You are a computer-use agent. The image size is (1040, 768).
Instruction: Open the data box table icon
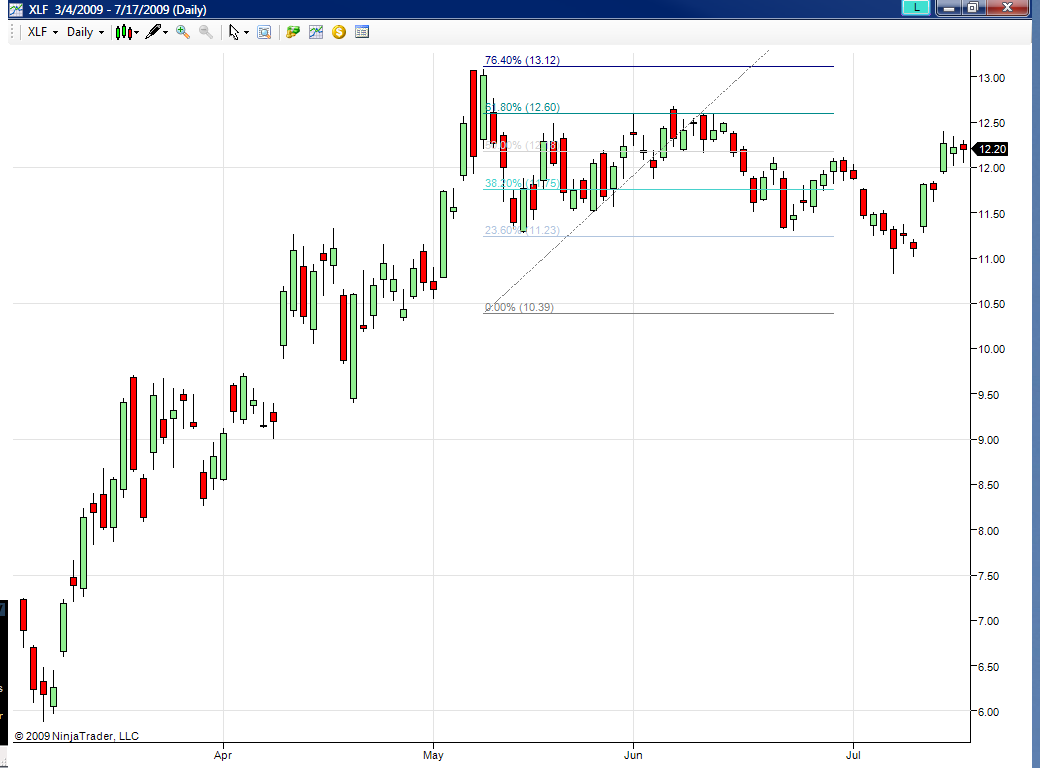[x=361, y=32]
